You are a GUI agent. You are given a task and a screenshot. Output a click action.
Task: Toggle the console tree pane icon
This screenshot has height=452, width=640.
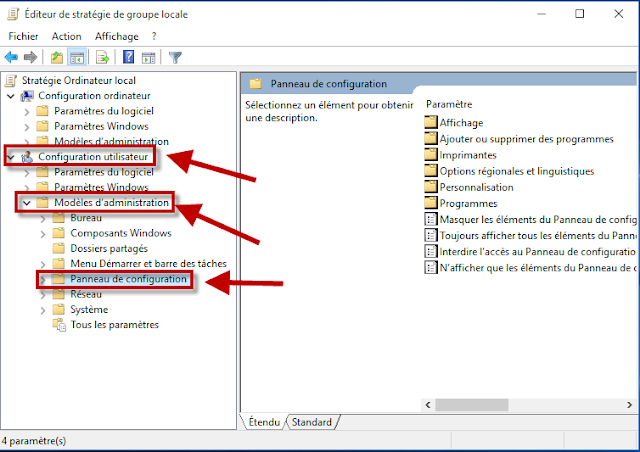pyautogui.click(x=77, y=58)
